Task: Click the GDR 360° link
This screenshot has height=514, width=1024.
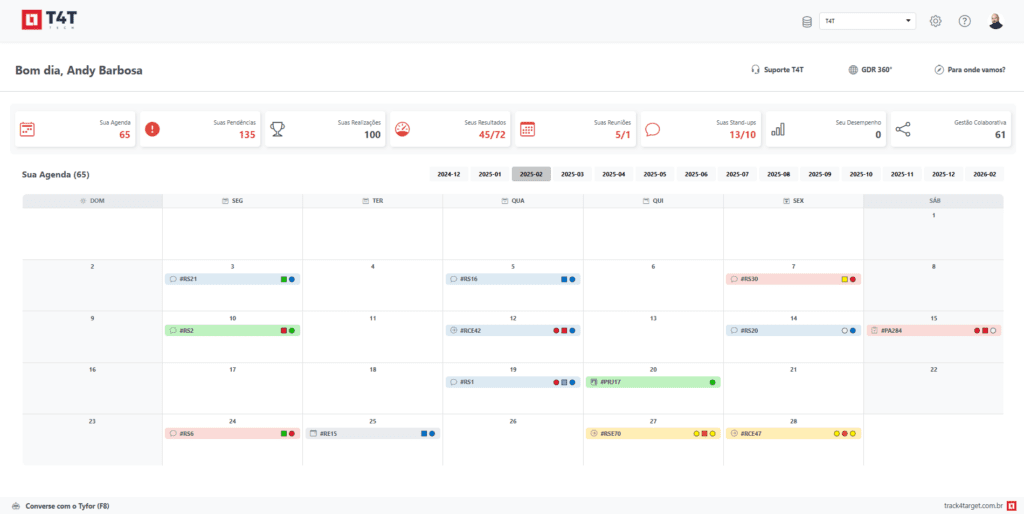Action: [870, 70]
